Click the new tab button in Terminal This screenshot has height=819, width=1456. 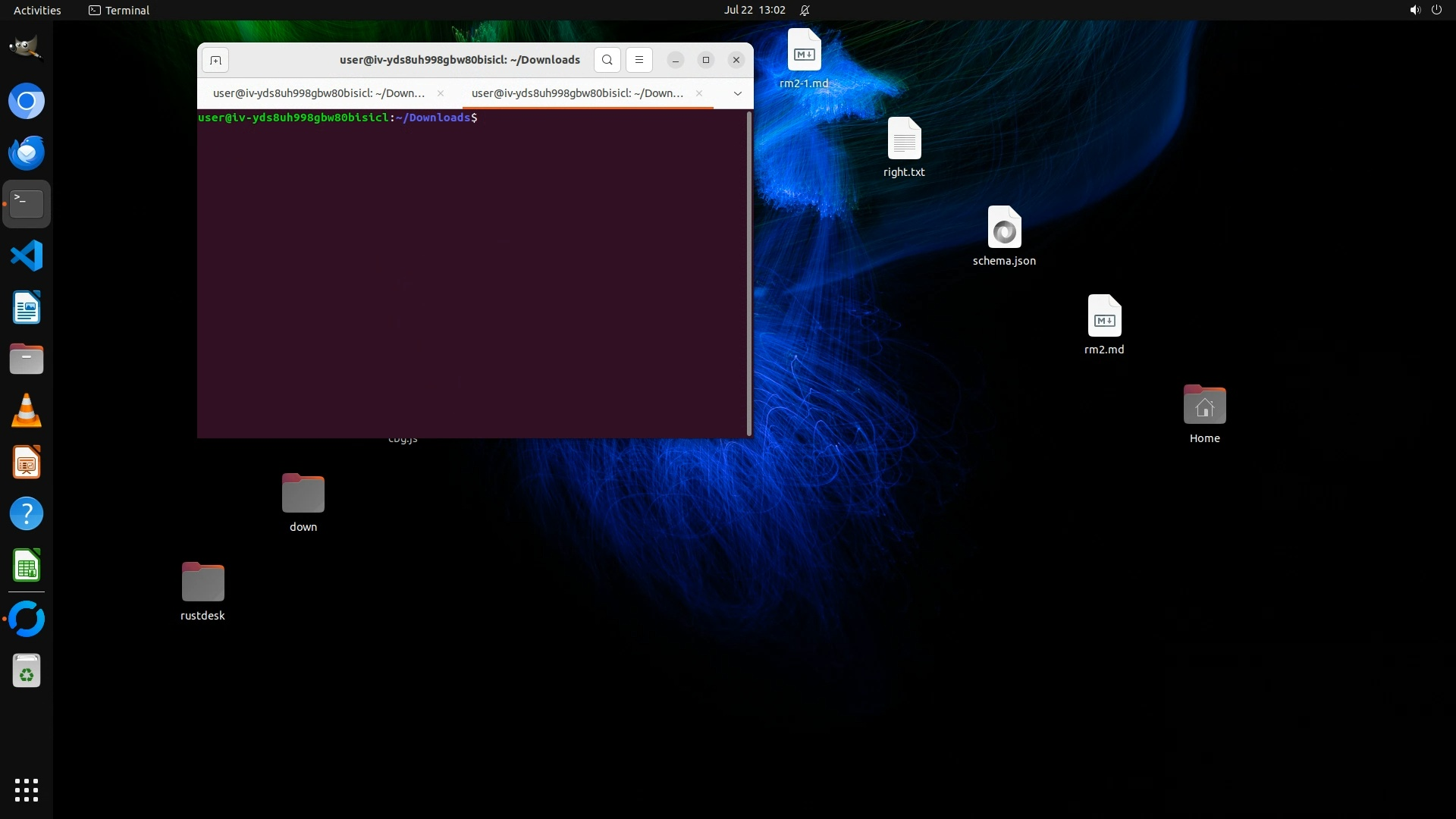(x=215, y=60)
